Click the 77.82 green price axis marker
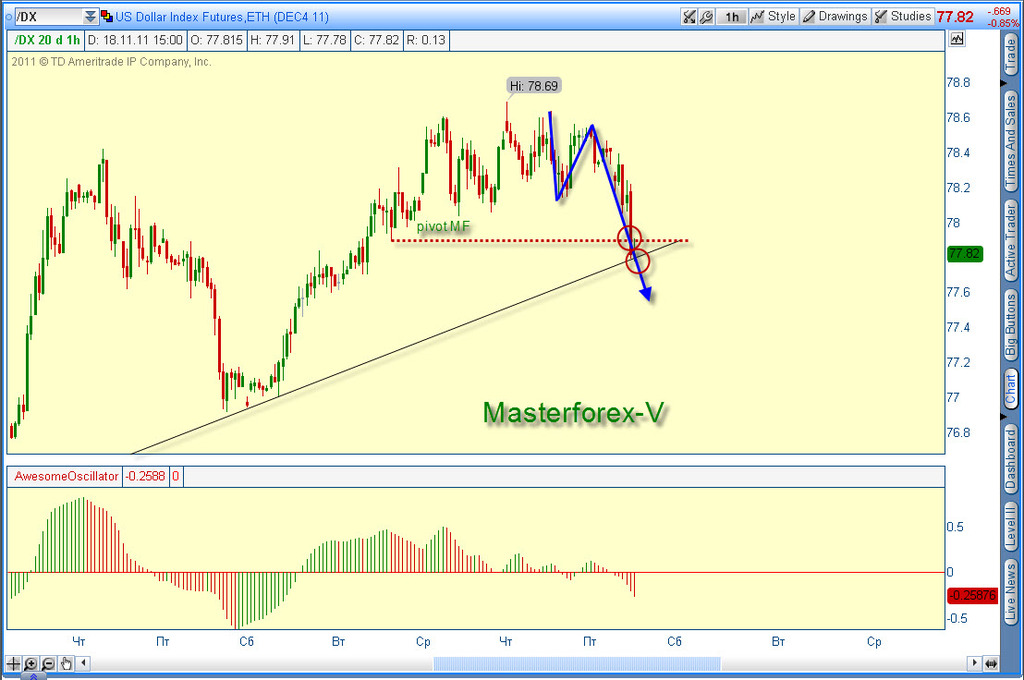1024x680 pixels. tap(965, 253)
